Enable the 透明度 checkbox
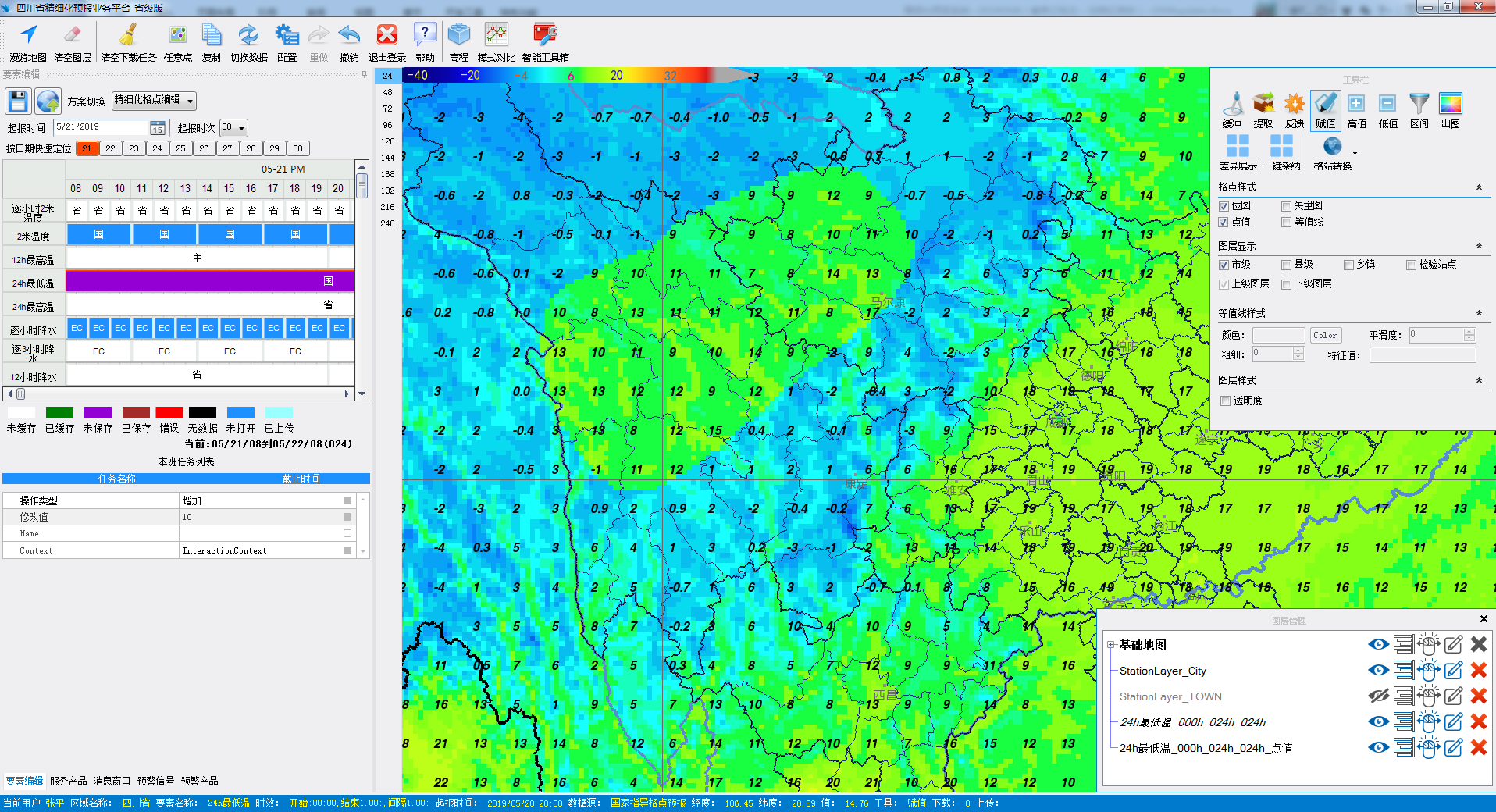The width and height of the screenshot is (1496, 812). [1225, 401]
